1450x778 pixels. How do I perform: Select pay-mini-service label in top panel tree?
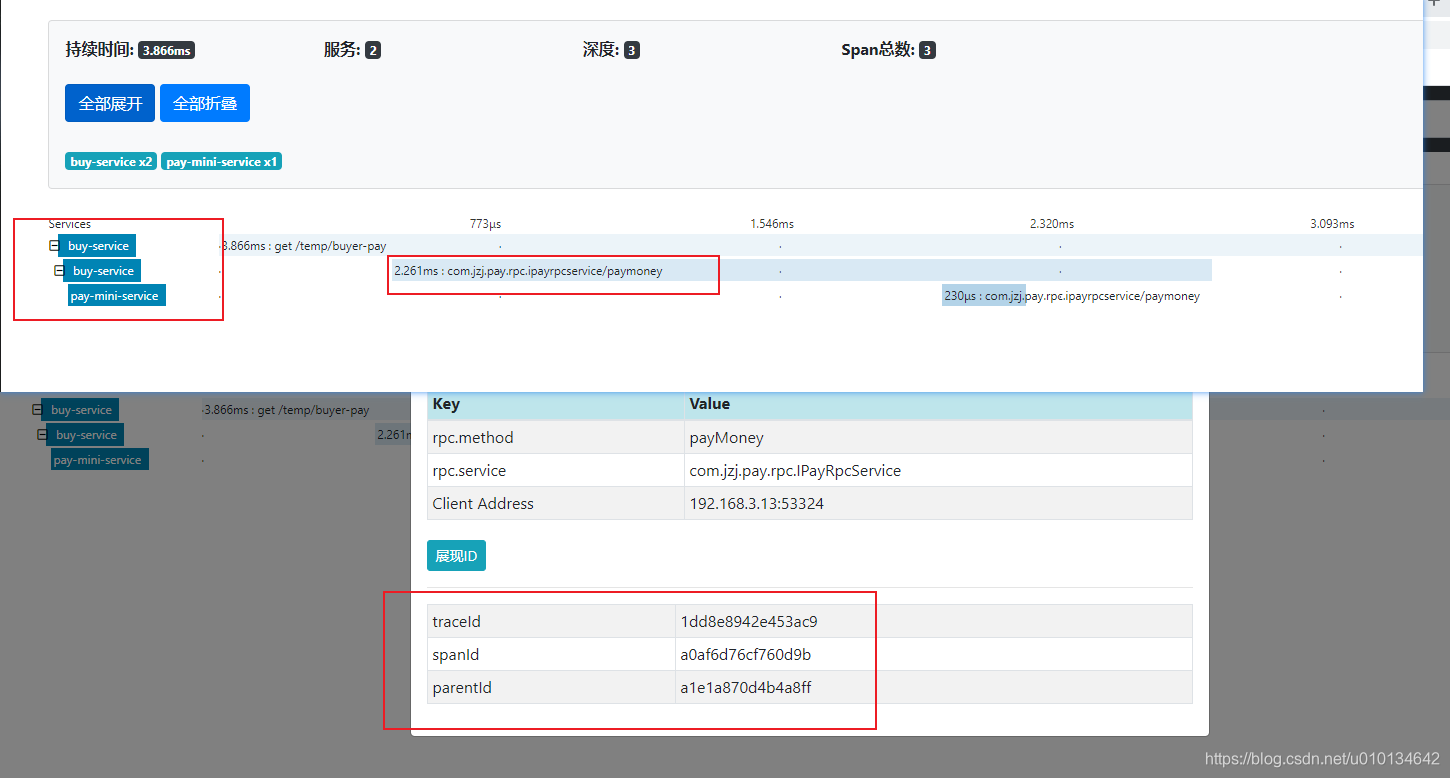point(115,296)
